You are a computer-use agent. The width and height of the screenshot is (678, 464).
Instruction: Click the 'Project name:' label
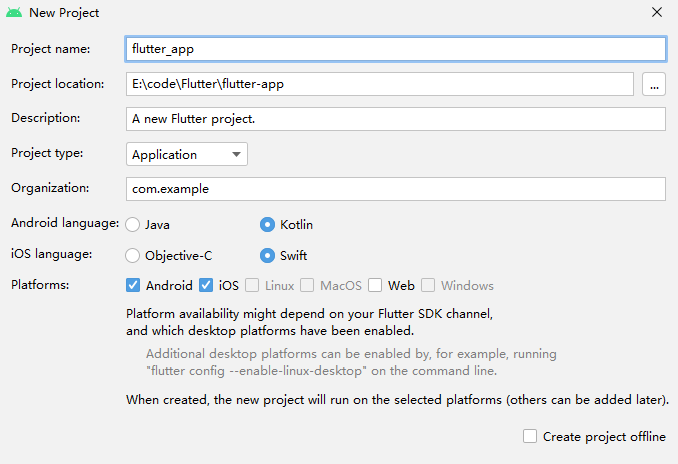(x=51, y=49)
